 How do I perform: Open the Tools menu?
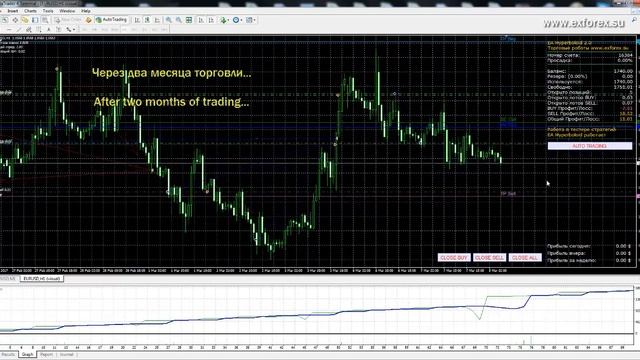(48, 11)
